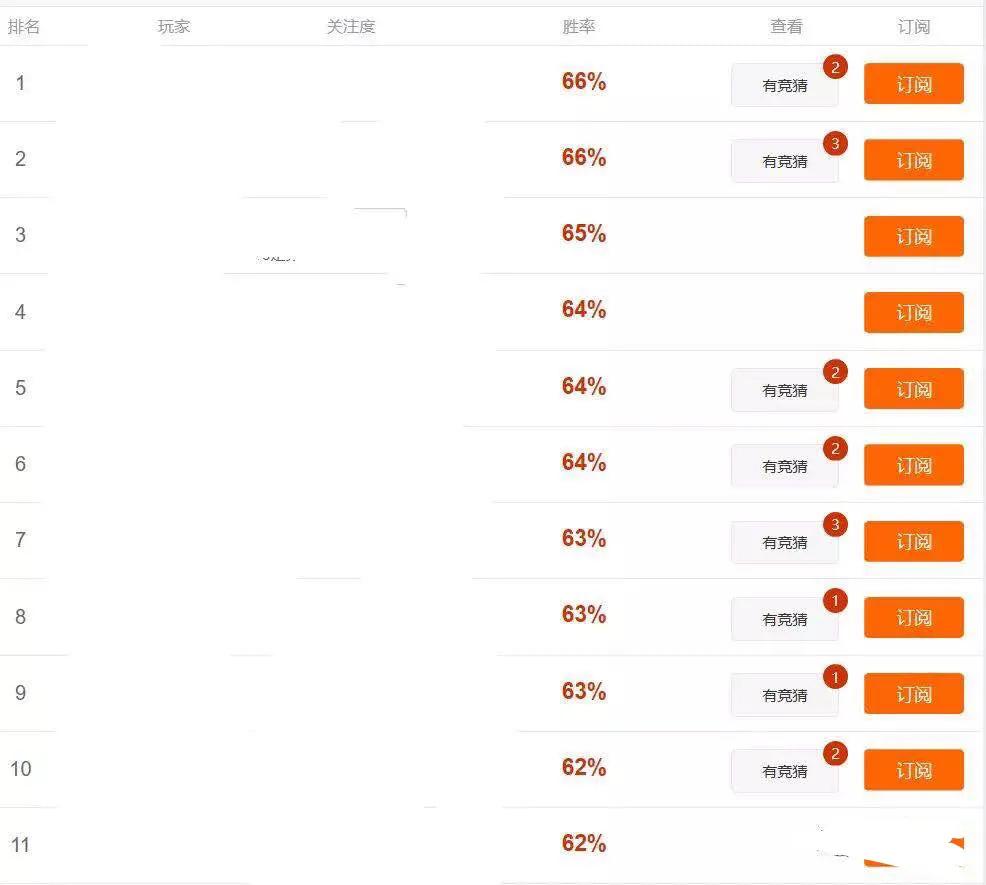
Task: Click the 订阅 button for rank 1
Action: (913, 84)
